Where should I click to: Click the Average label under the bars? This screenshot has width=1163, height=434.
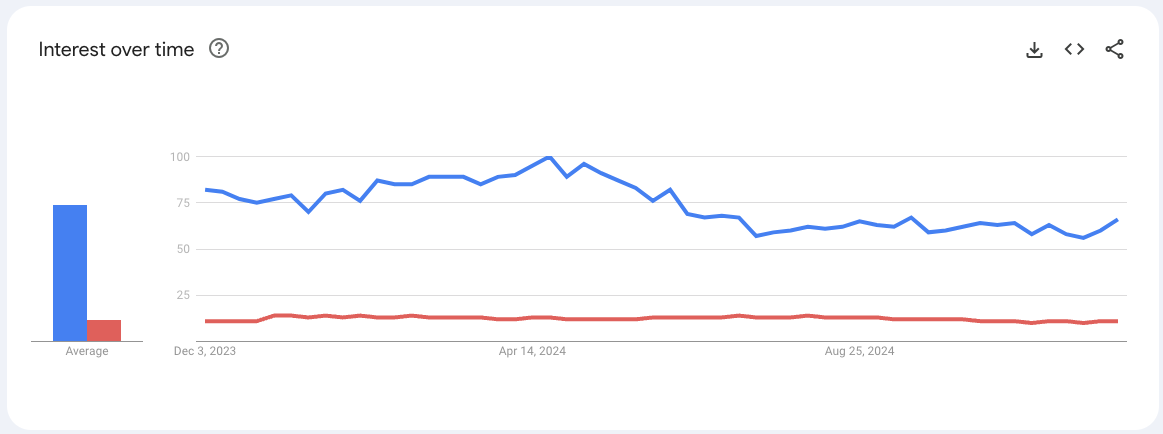point(87,352)
